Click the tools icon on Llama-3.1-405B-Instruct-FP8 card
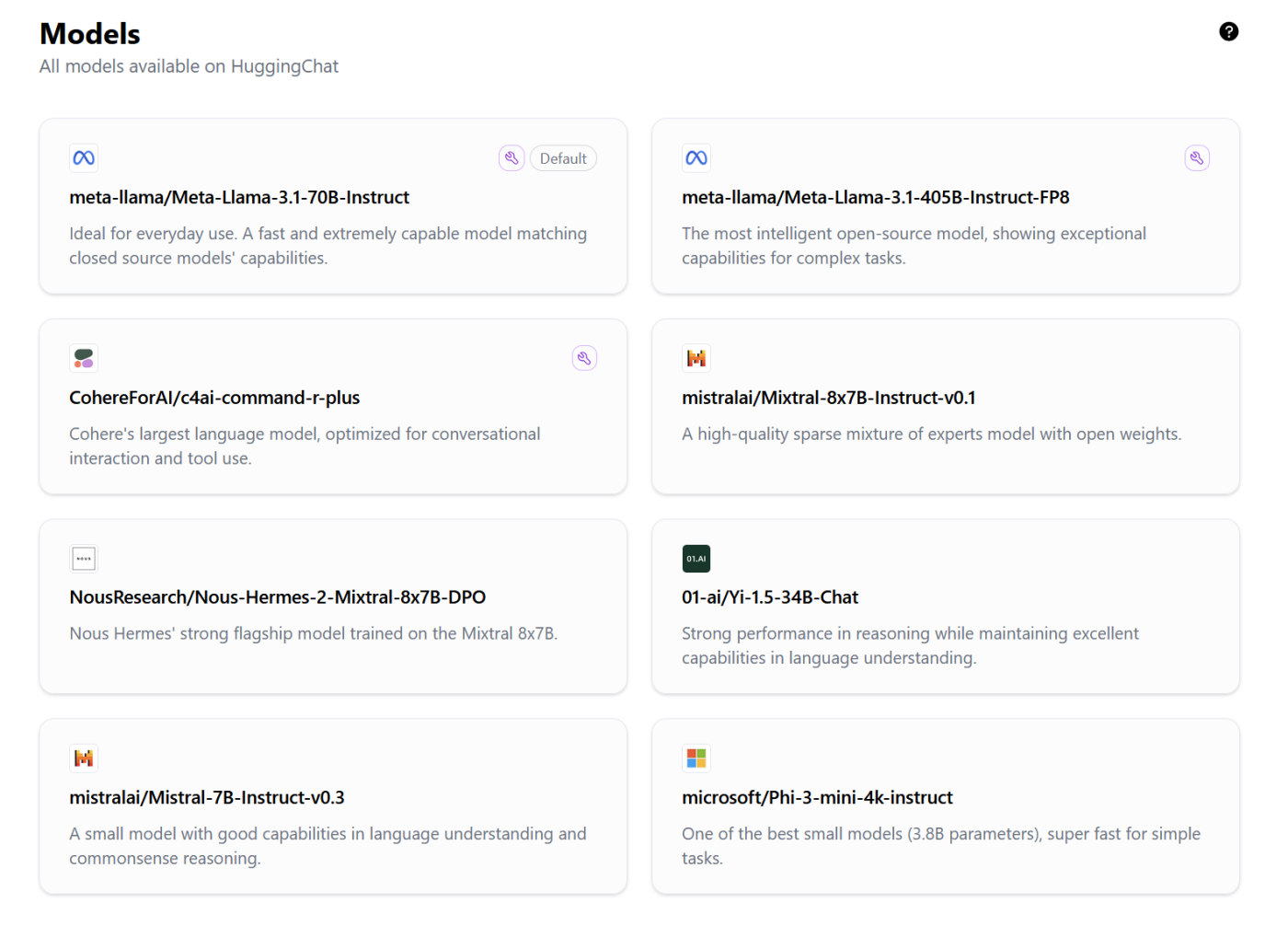The height and width of the screenshot is (926, 1288). [1197, 158]
